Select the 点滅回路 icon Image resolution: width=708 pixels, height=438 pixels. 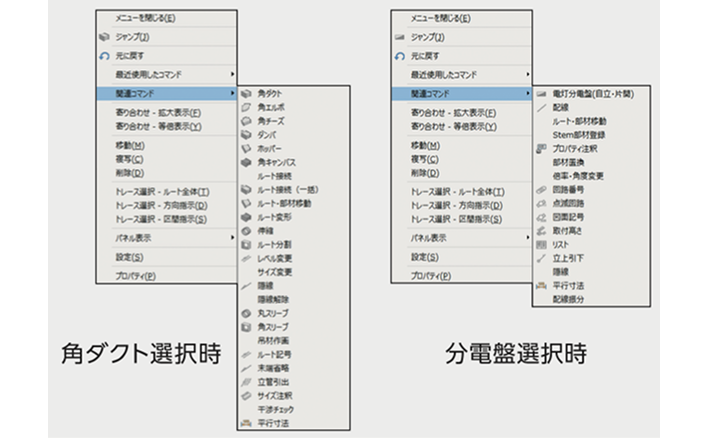(541, 204)
